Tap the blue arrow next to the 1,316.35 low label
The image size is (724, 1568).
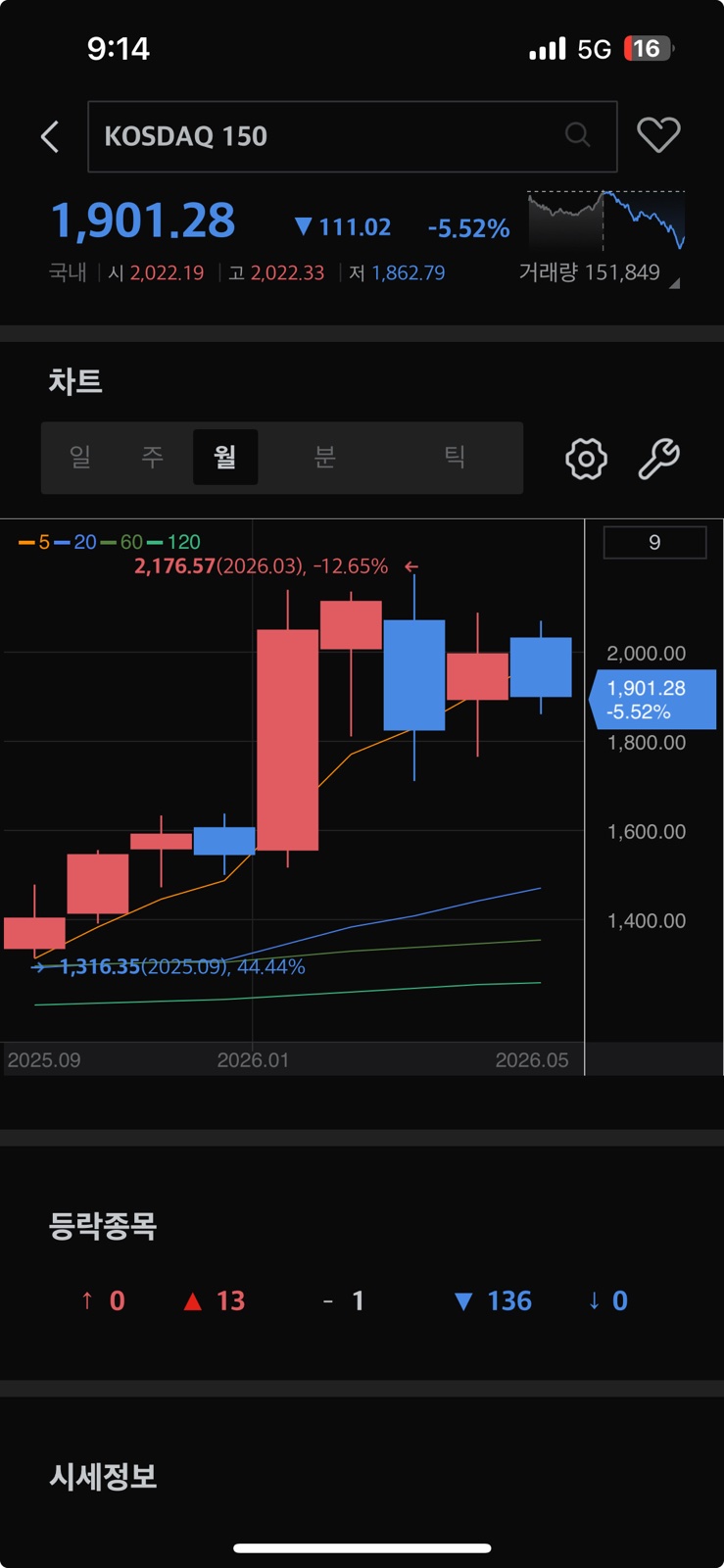tap(38, 967)
